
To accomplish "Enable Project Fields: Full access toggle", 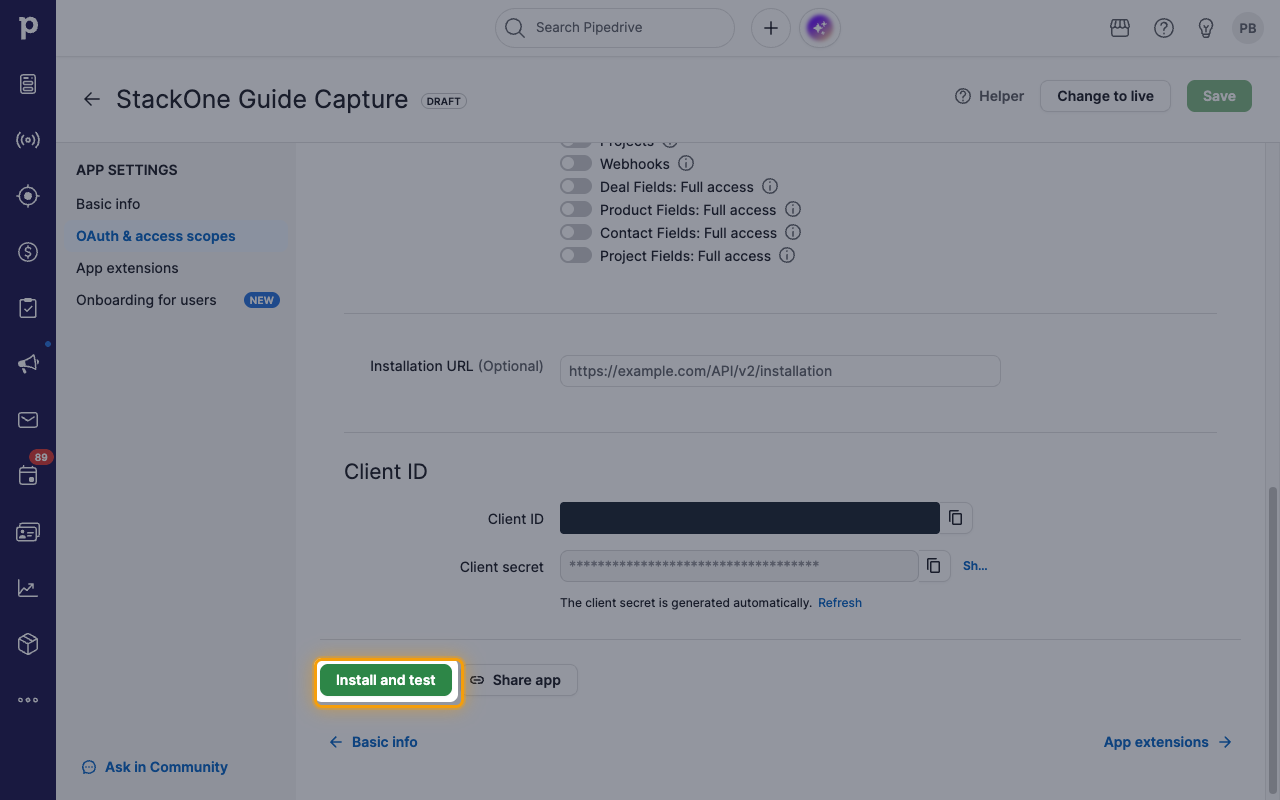I will point(576,255).
